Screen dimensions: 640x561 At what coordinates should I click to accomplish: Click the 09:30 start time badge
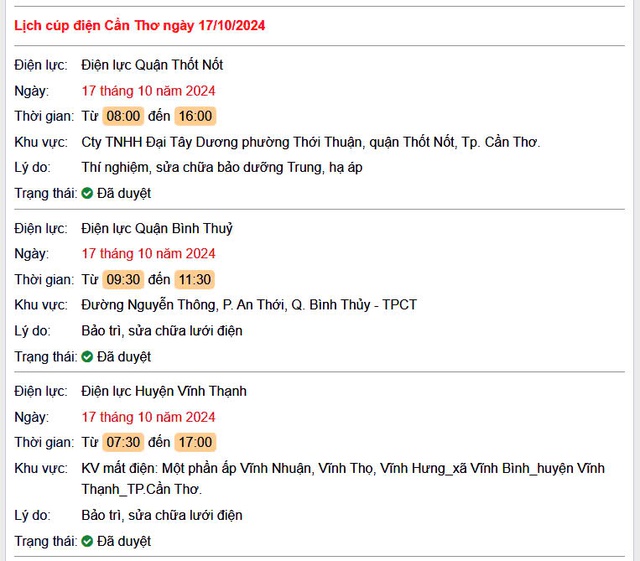click(x=123, y=280)
